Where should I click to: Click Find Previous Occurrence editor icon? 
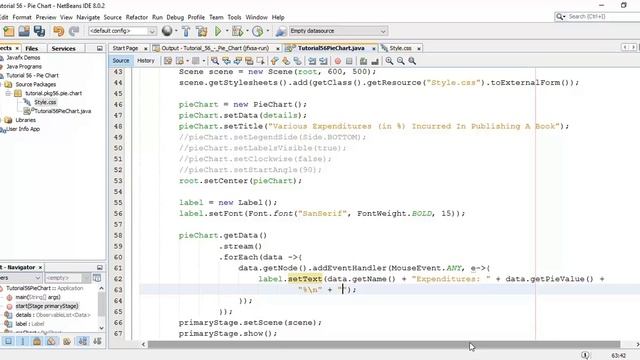[x=226, y=61]
